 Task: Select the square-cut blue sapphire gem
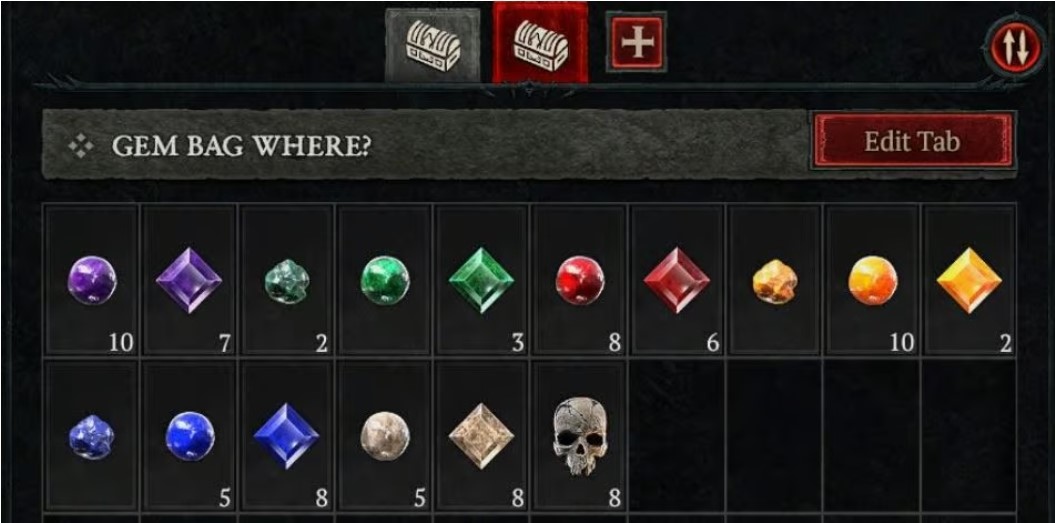click(287, 436)
